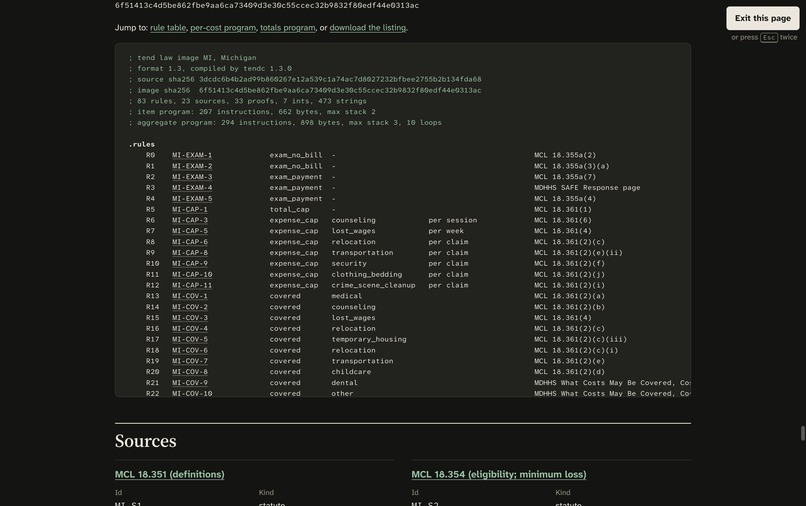The image size is (806, 506).
Task: Click the .rules section label
Action: [x=141, y=144]
